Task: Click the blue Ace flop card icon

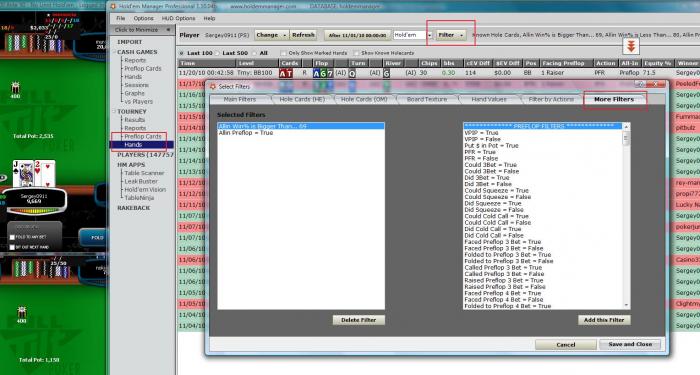Action: point(316,73)
